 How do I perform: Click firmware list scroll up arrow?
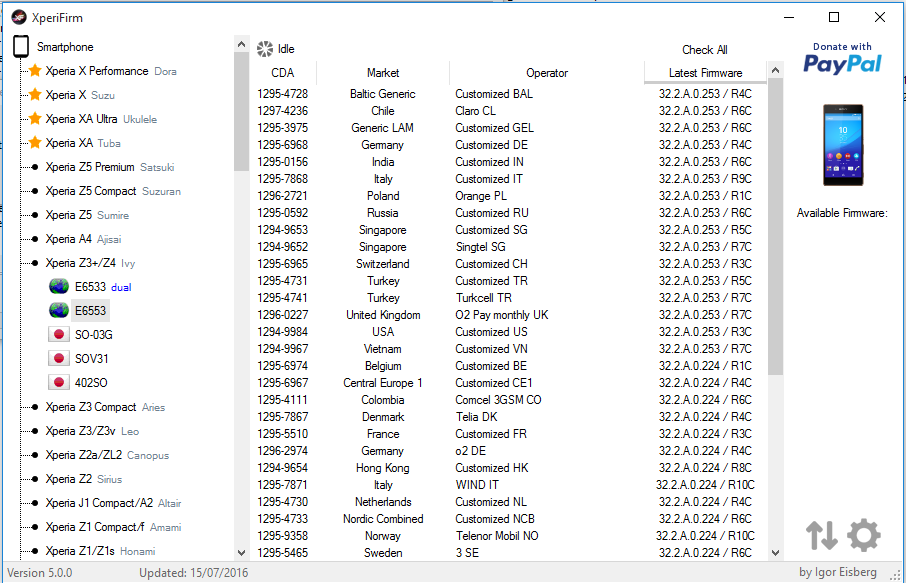coord(775,70)
